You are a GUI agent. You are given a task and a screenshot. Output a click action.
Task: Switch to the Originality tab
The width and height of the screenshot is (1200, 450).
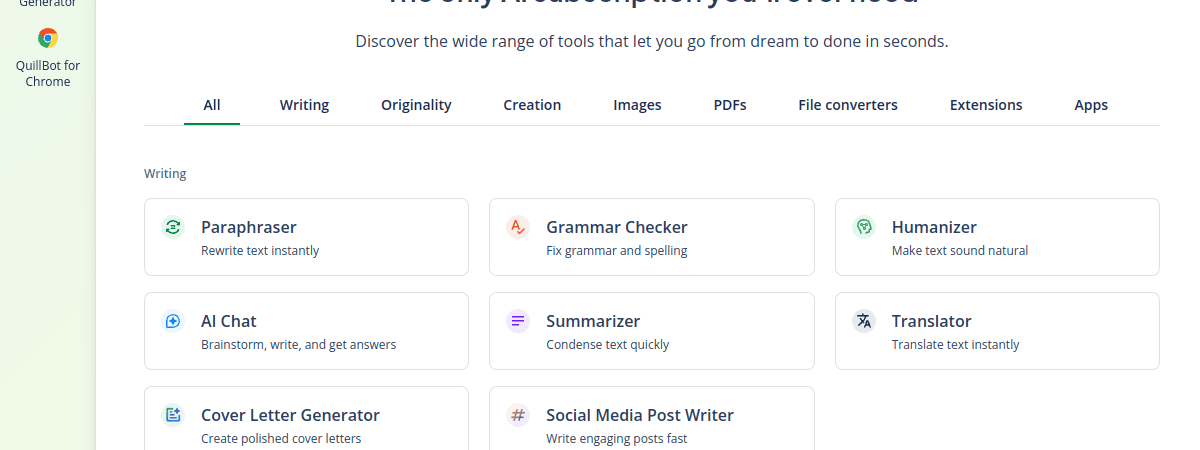(x=416, y=105)
